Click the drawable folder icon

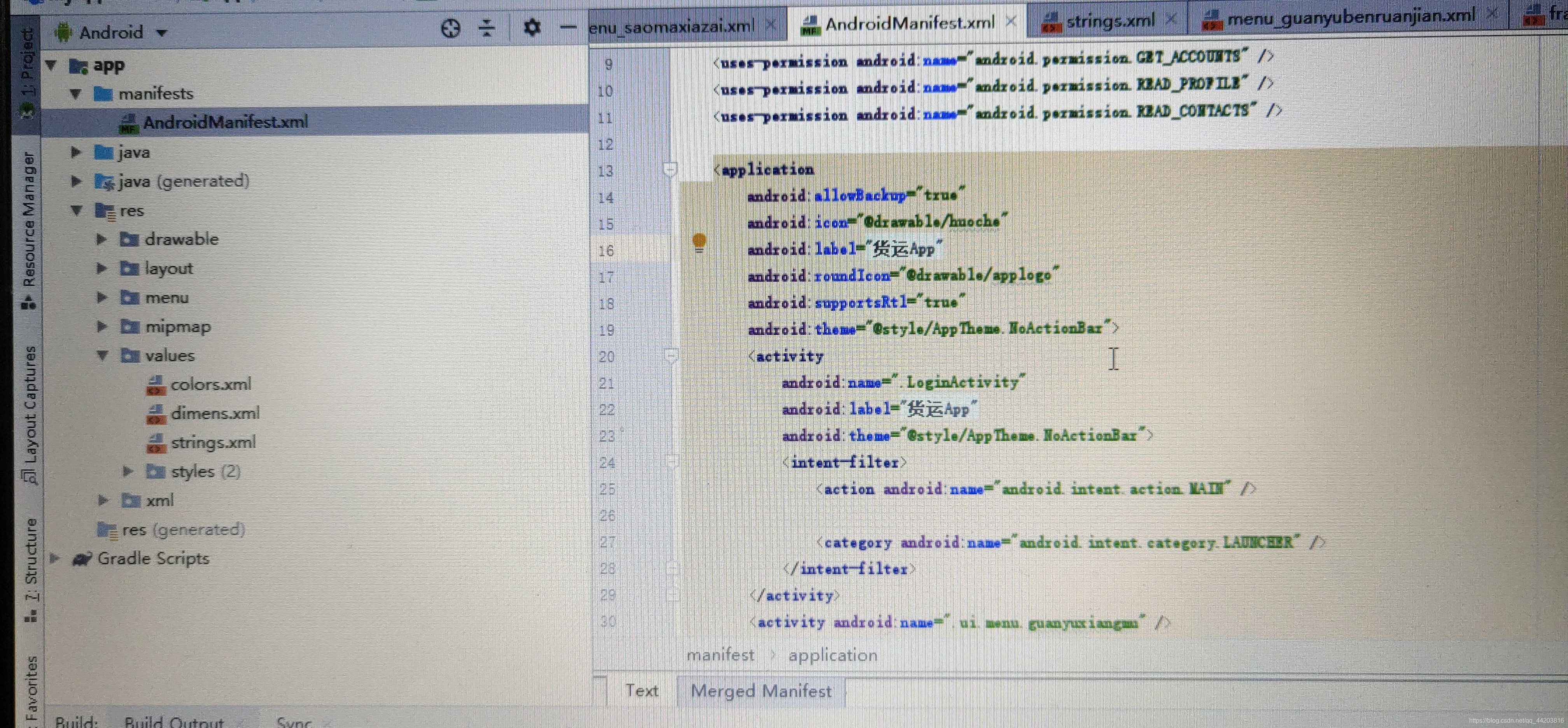coord(129,239)
